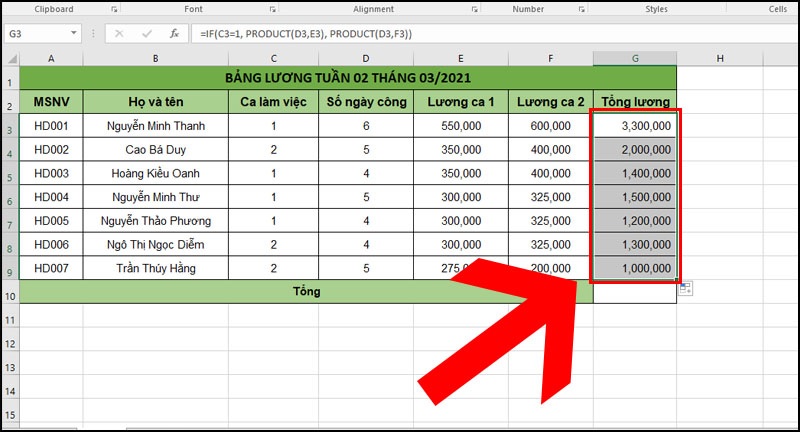Select column H header
The width and height of the screenshot is (800, 432).
coord(720,59)
